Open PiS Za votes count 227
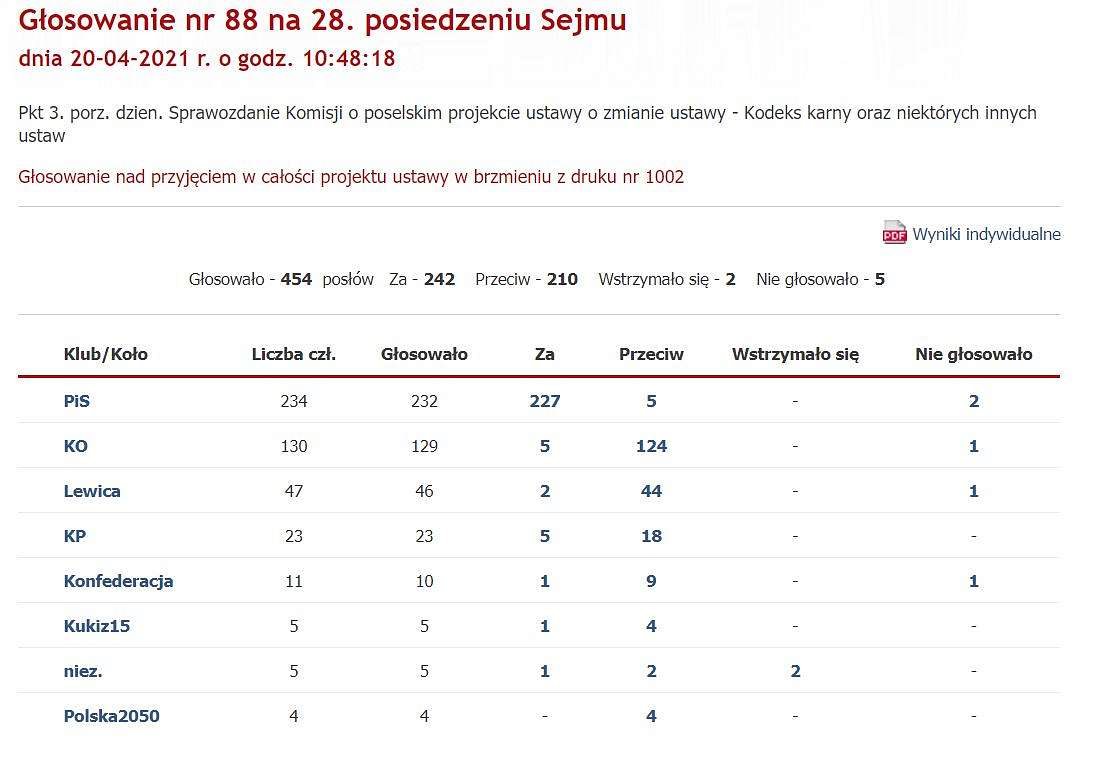Image resolution: width=1094 pixels, height=782 pixels. coord(545,401)
